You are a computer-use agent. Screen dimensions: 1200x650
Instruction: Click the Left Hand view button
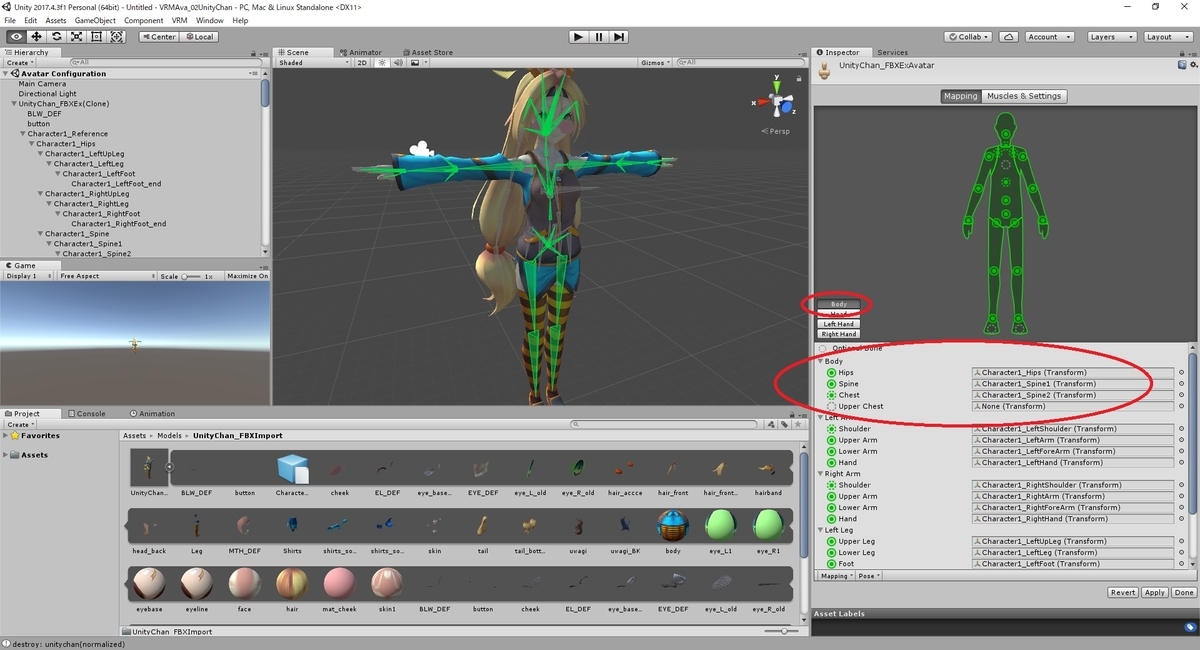[838, 324]
